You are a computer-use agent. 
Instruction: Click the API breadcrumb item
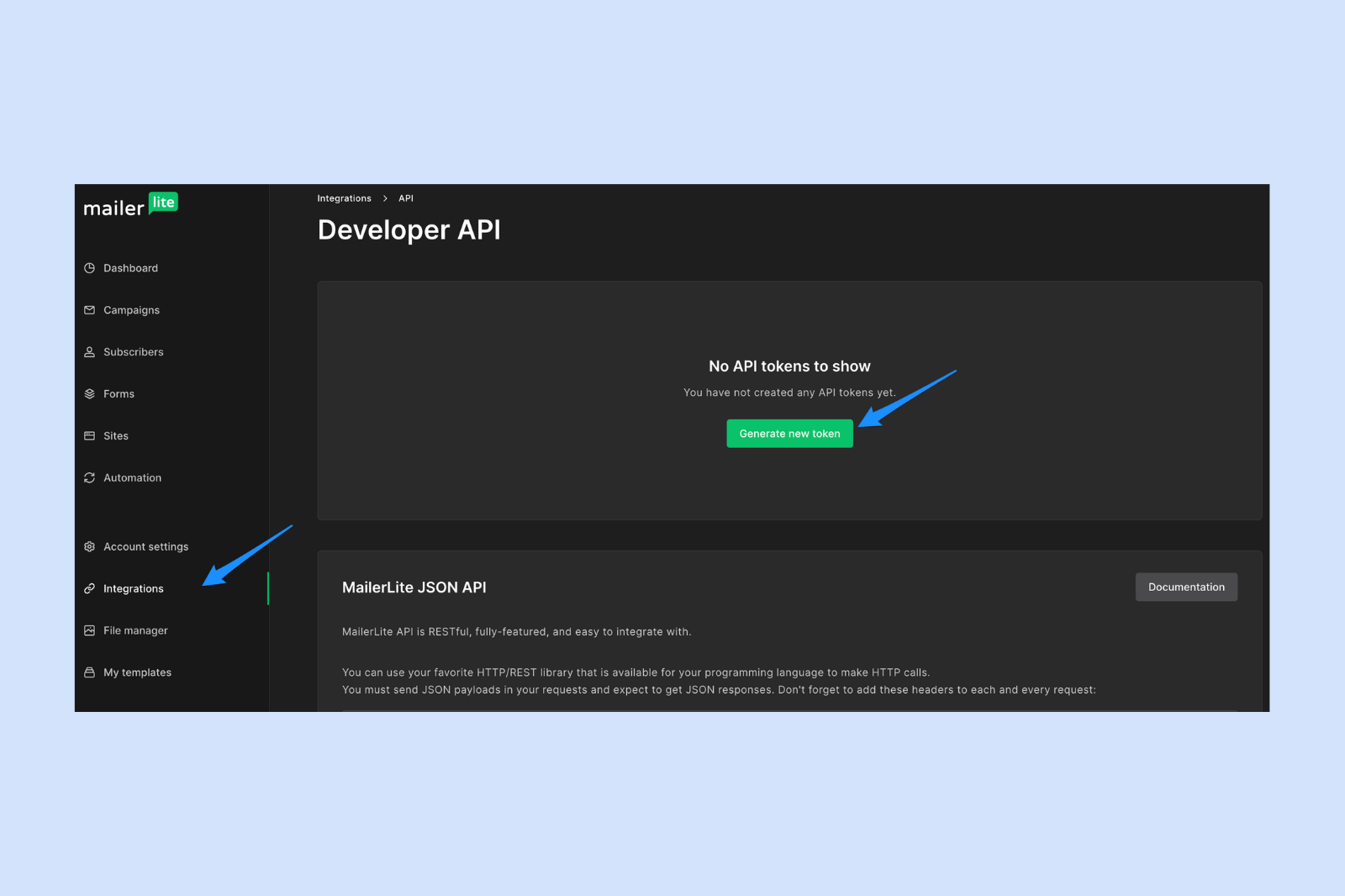406,199
